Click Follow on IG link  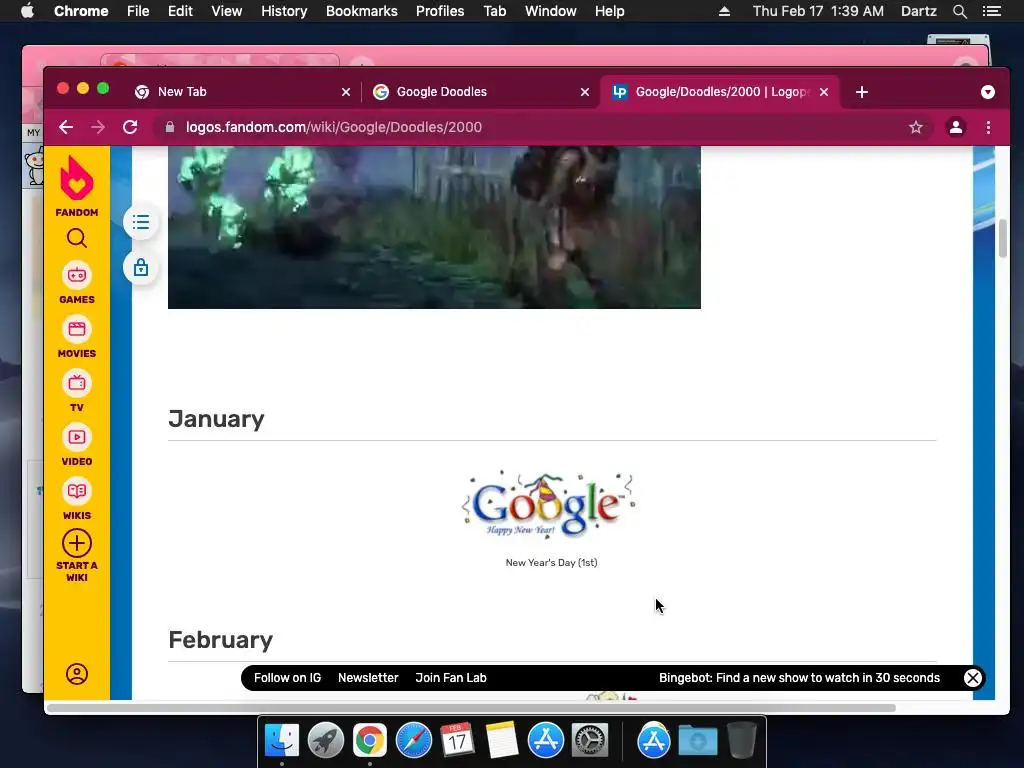click(287, 678)
